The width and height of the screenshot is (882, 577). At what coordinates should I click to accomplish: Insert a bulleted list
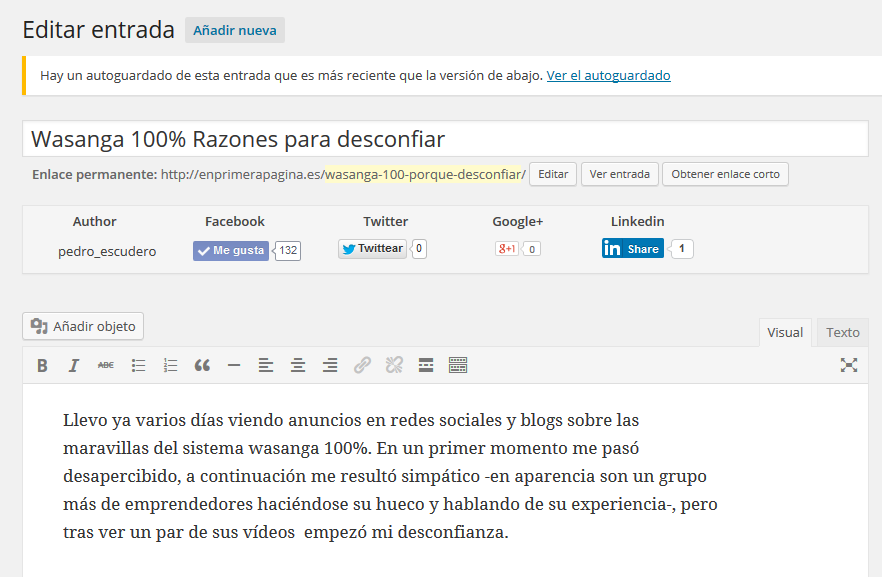(x=138, y=366)
